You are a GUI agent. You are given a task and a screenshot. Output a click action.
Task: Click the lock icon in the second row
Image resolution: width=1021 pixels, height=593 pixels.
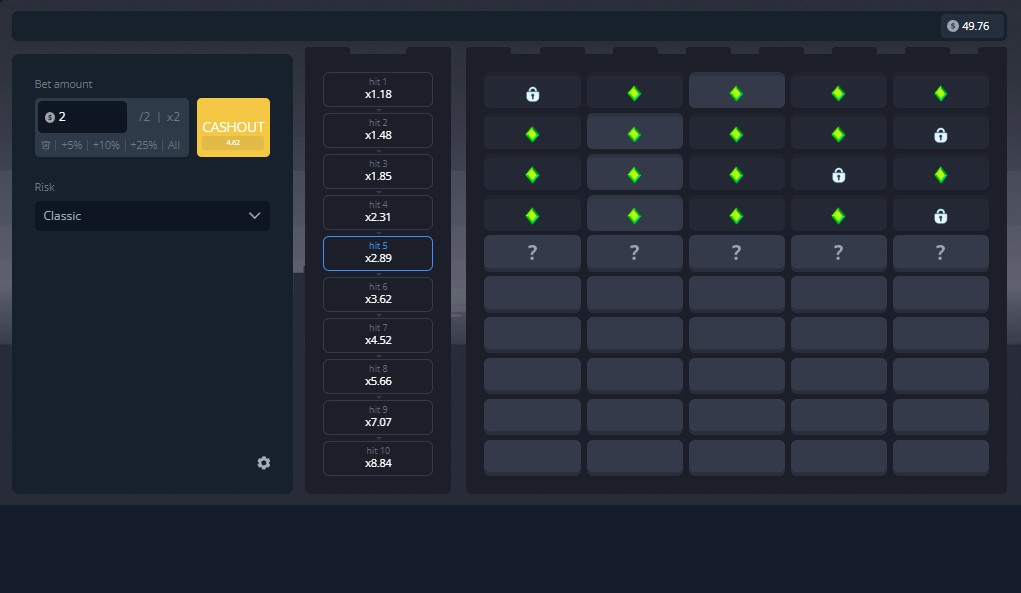coord(940,135)
